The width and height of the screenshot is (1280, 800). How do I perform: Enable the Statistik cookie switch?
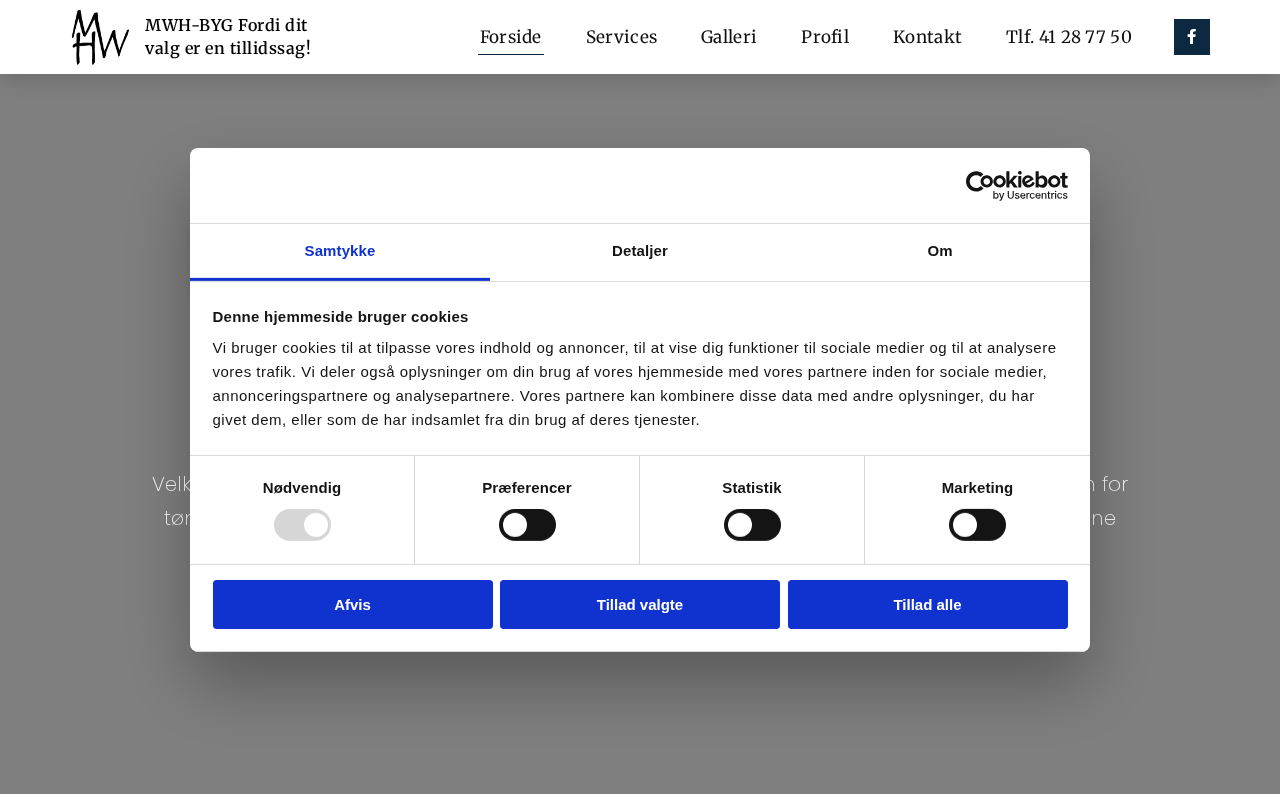tap(752, 525)
